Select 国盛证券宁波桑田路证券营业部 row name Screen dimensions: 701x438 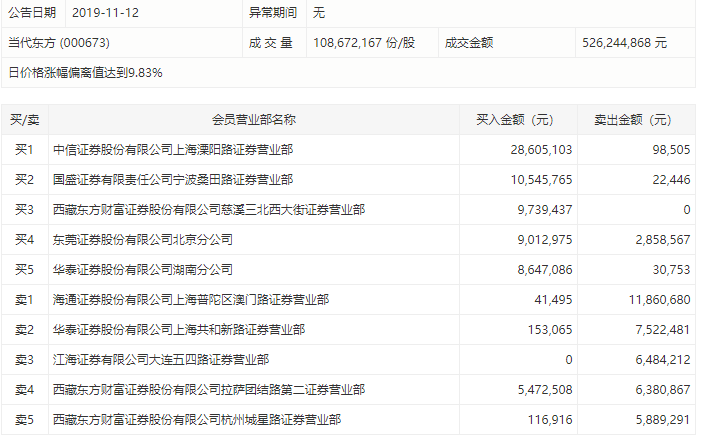[173, 180]
